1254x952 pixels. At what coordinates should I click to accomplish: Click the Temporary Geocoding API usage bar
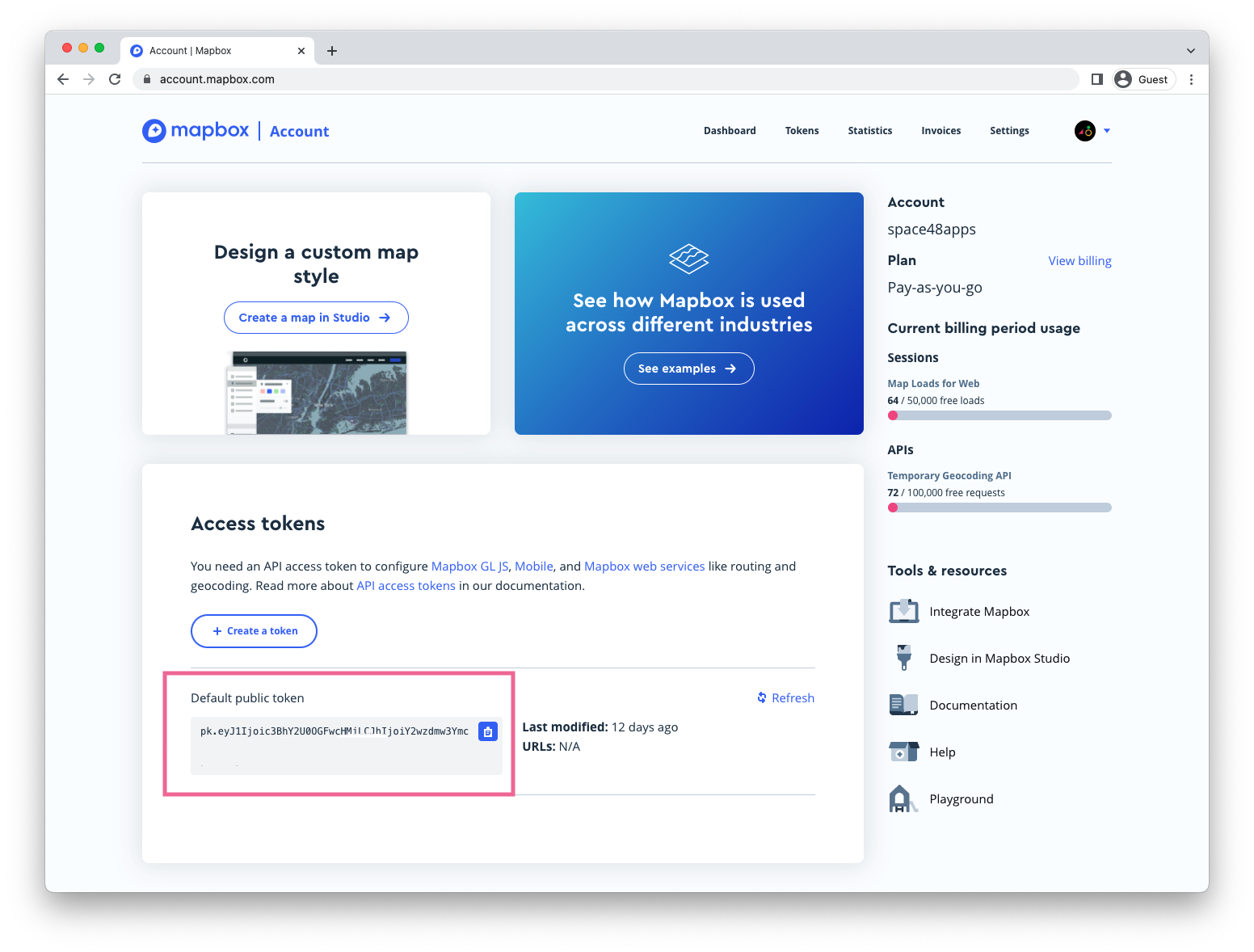(x=999, y=508)
